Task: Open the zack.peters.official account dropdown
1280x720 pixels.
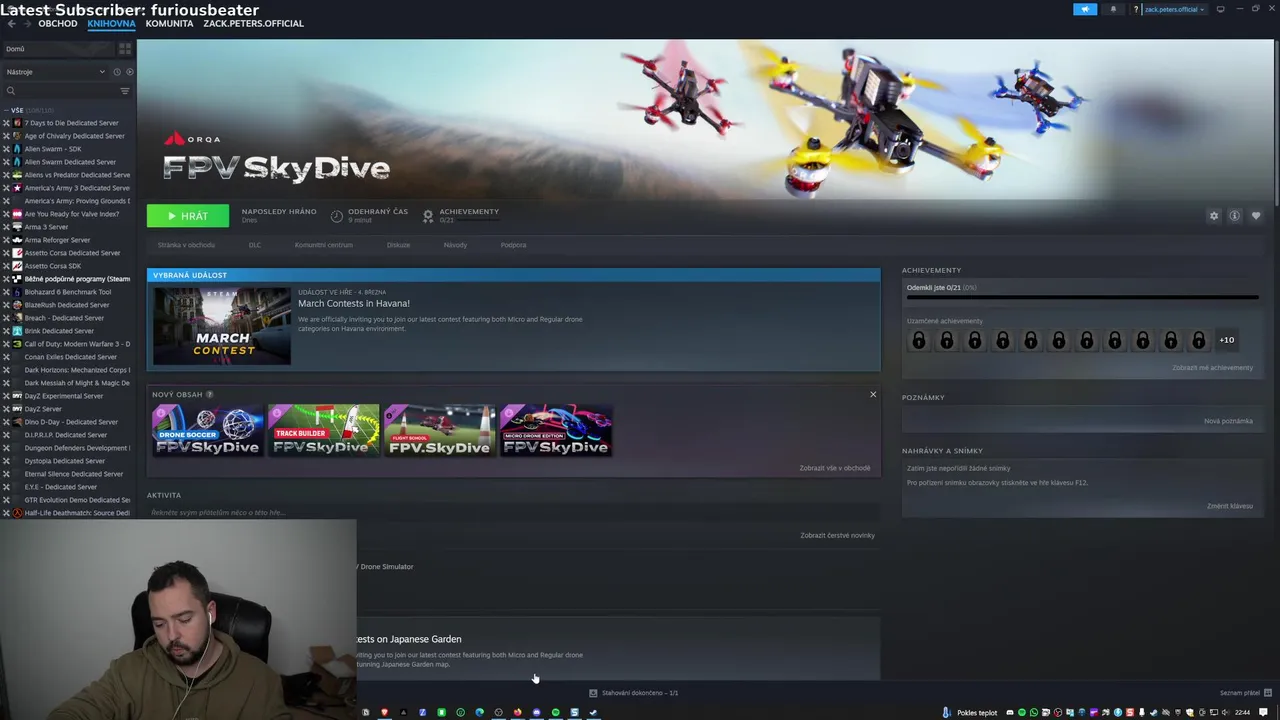Action: (1174, 9)
